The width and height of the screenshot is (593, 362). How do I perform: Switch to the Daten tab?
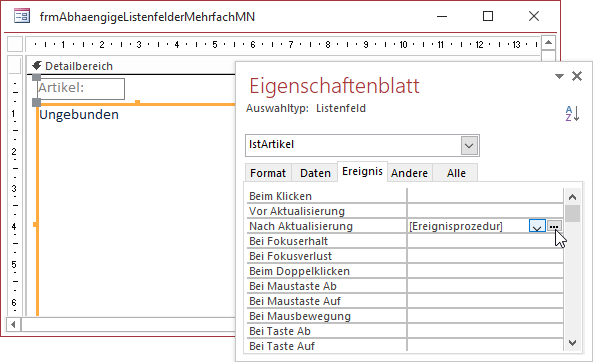315,173
